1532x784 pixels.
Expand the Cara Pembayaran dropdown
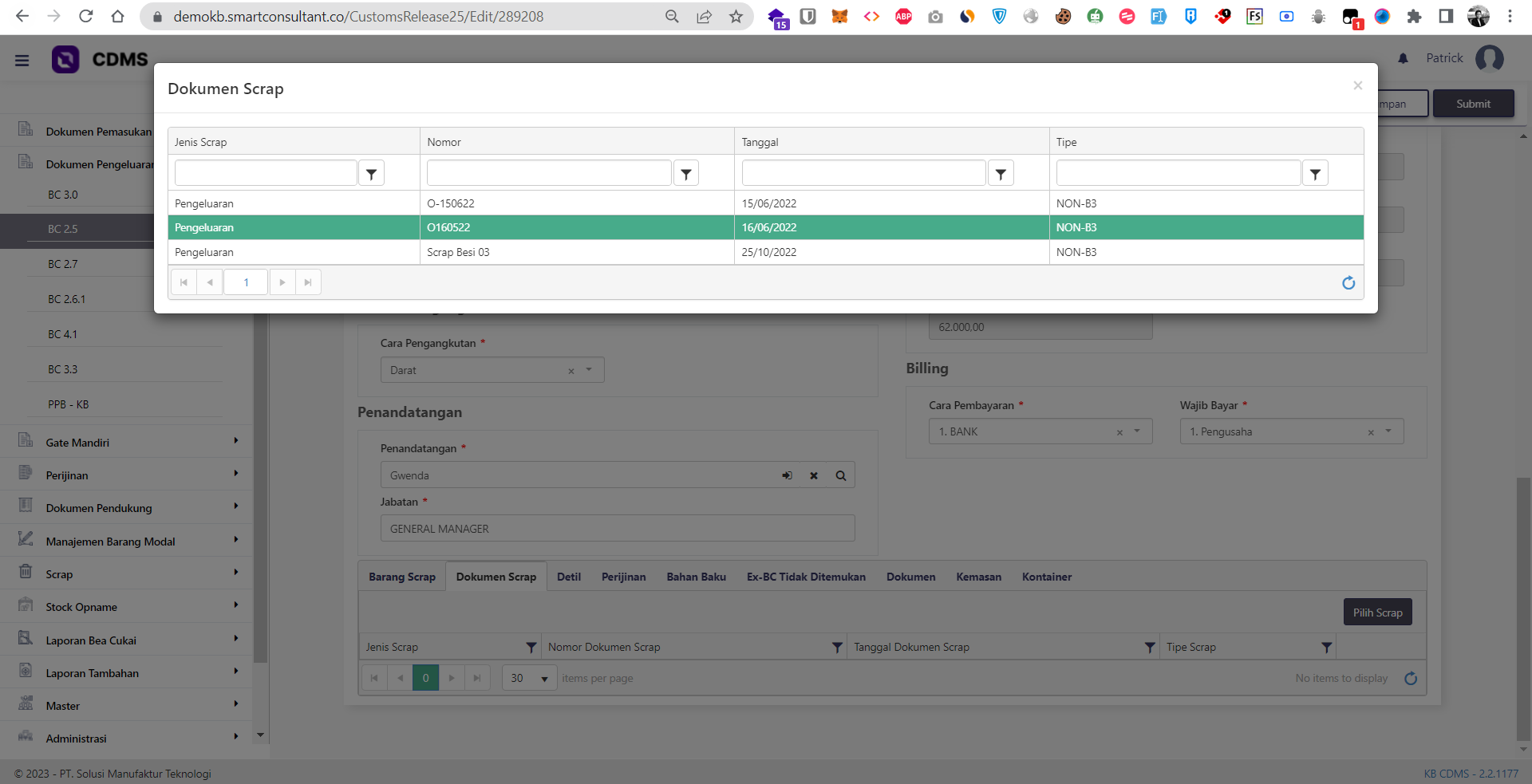[1137, 431]
